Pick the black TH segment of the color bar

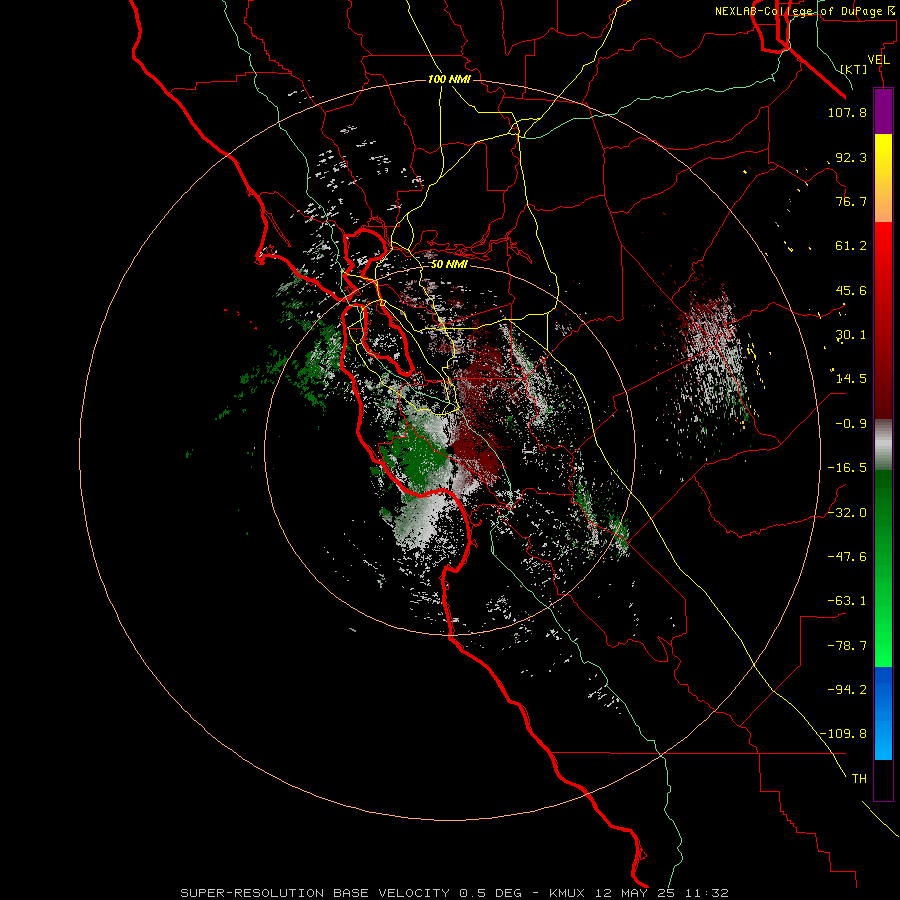point(883,779)
